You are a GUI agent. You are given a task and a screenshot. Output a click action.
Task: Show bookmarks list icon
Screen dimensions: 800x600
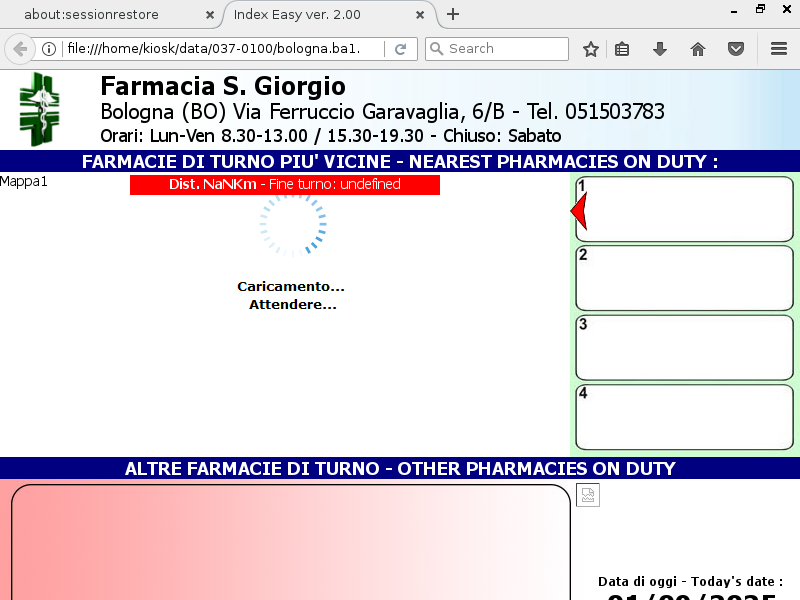pos(622,49)
